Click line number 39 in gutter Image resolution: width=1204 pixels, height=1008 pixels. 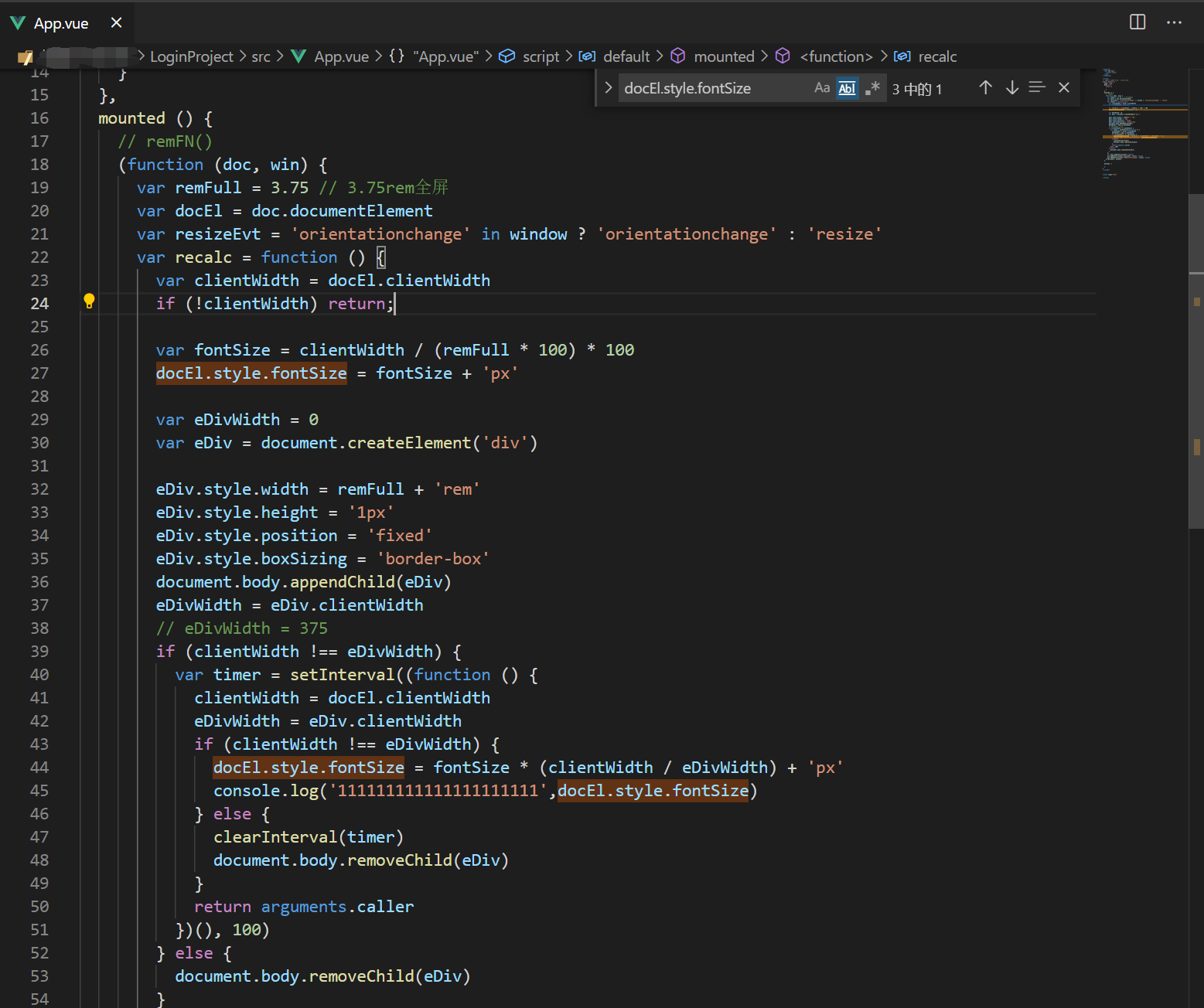(x=39, y=652)
